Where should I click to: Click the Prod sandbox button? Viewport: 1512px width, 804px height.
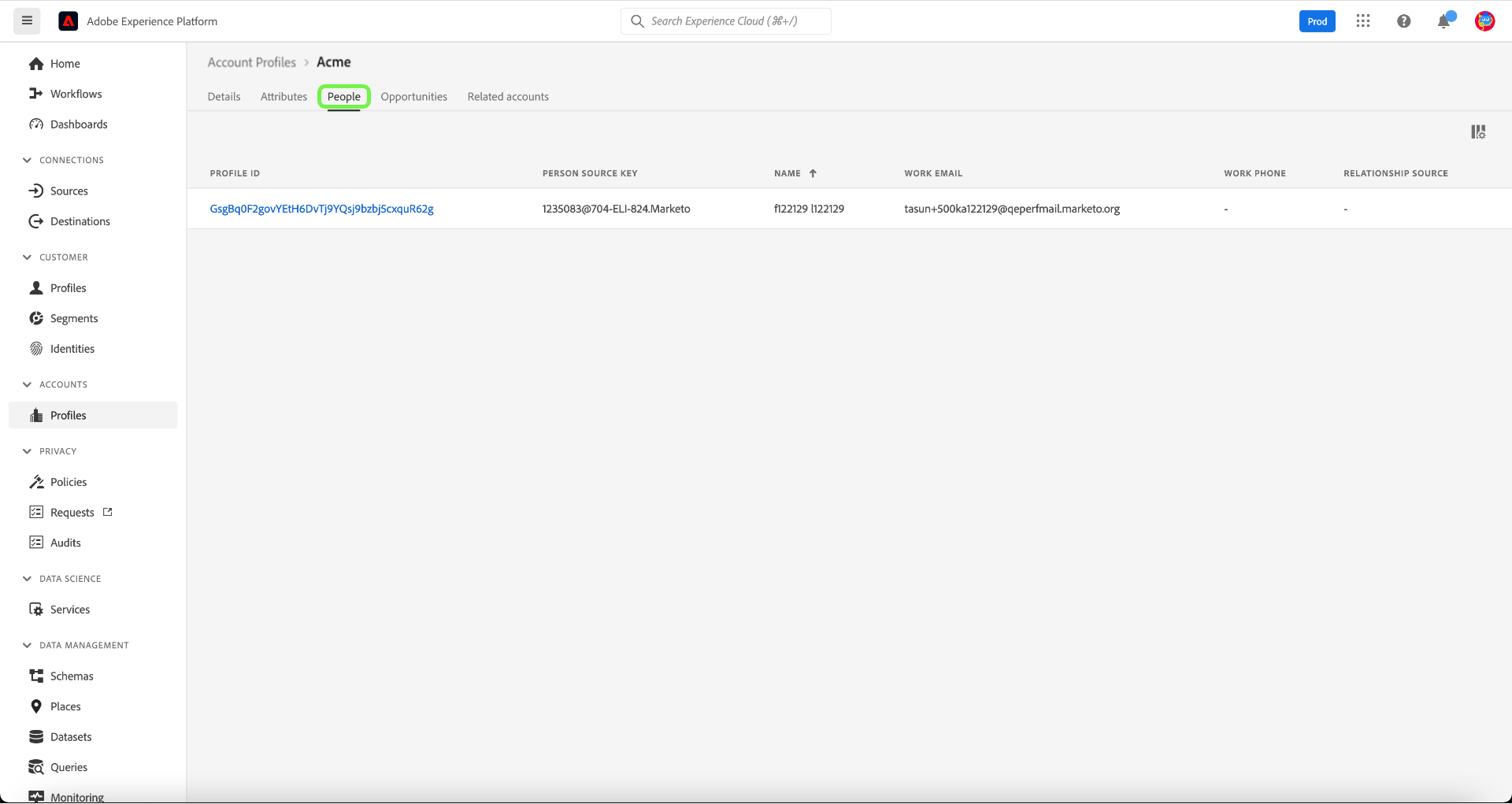(1317, 21)
